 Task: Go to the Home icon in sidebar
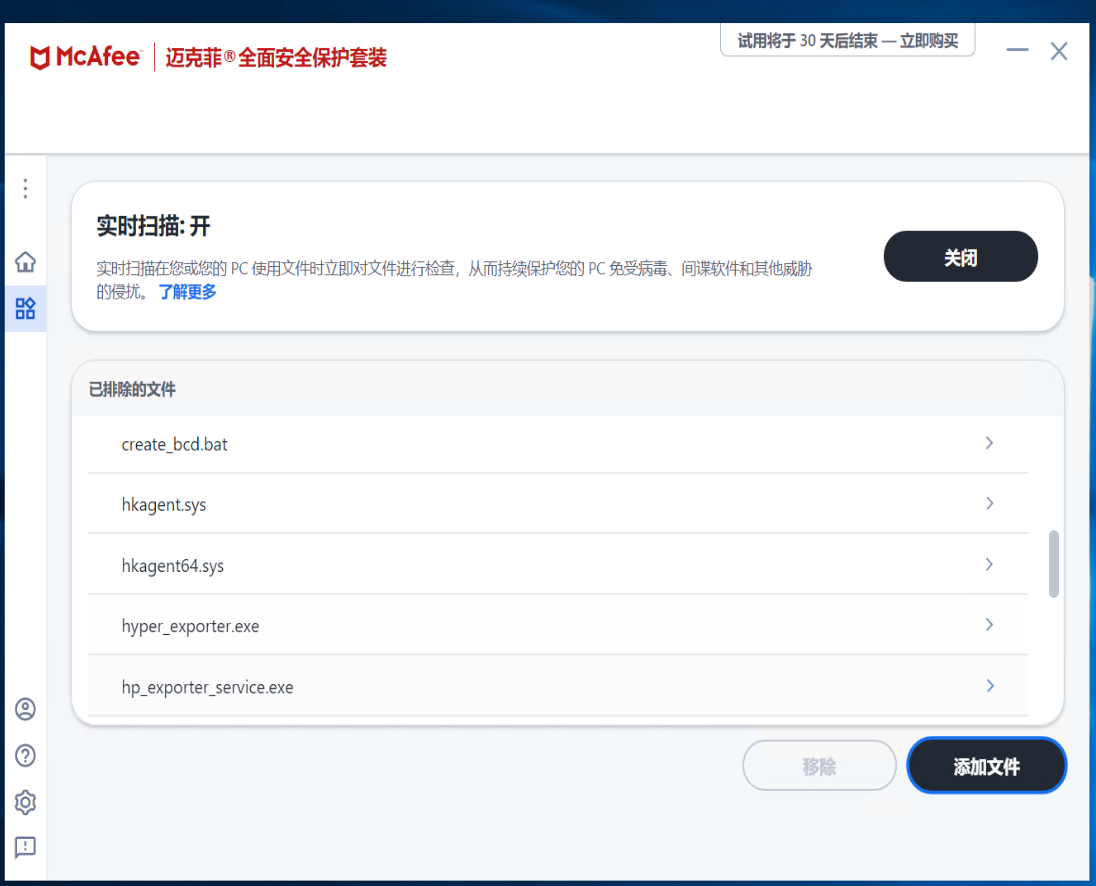coord(25,262)
